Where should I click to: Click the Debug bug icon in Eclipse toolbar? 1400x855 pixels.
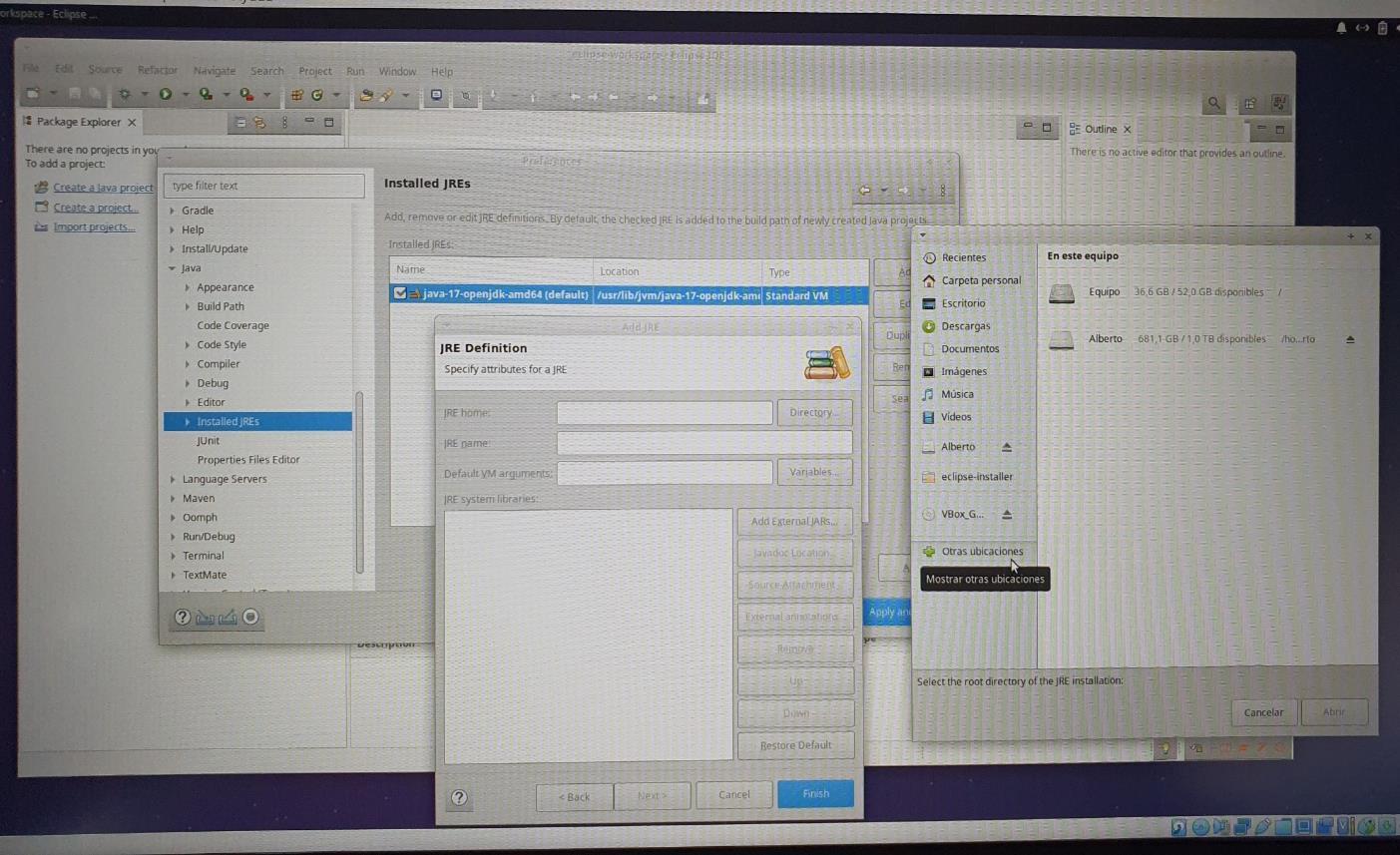point(125,95)
